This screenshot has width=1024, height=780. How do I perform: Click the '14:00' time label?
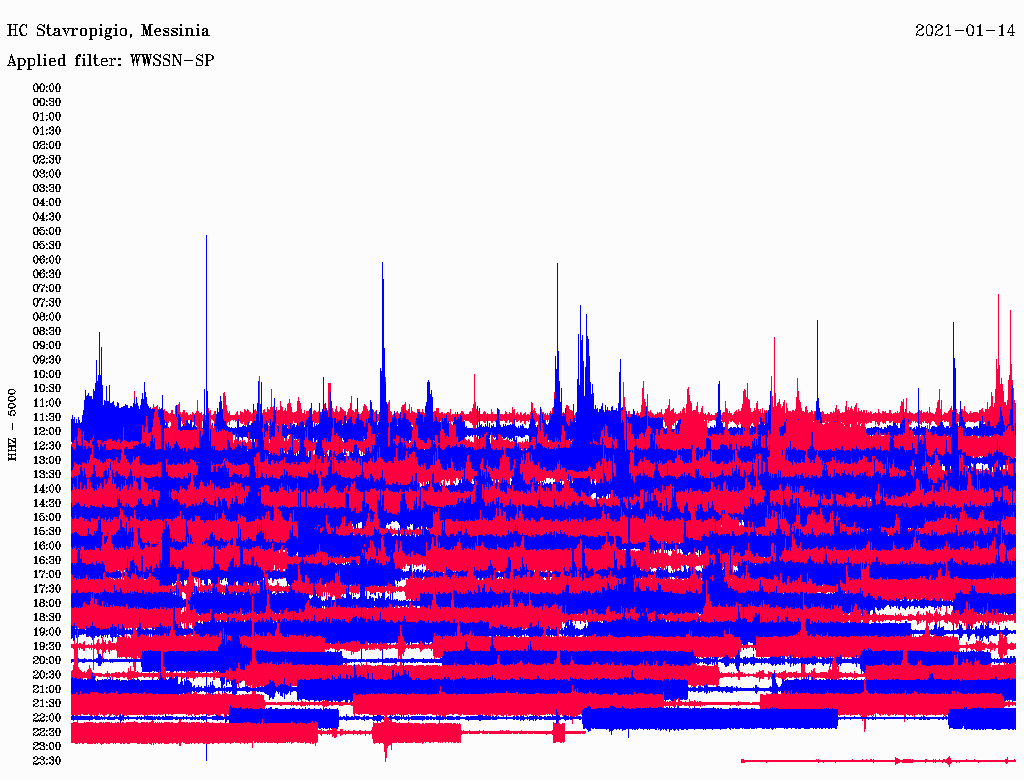coord(47,489)
